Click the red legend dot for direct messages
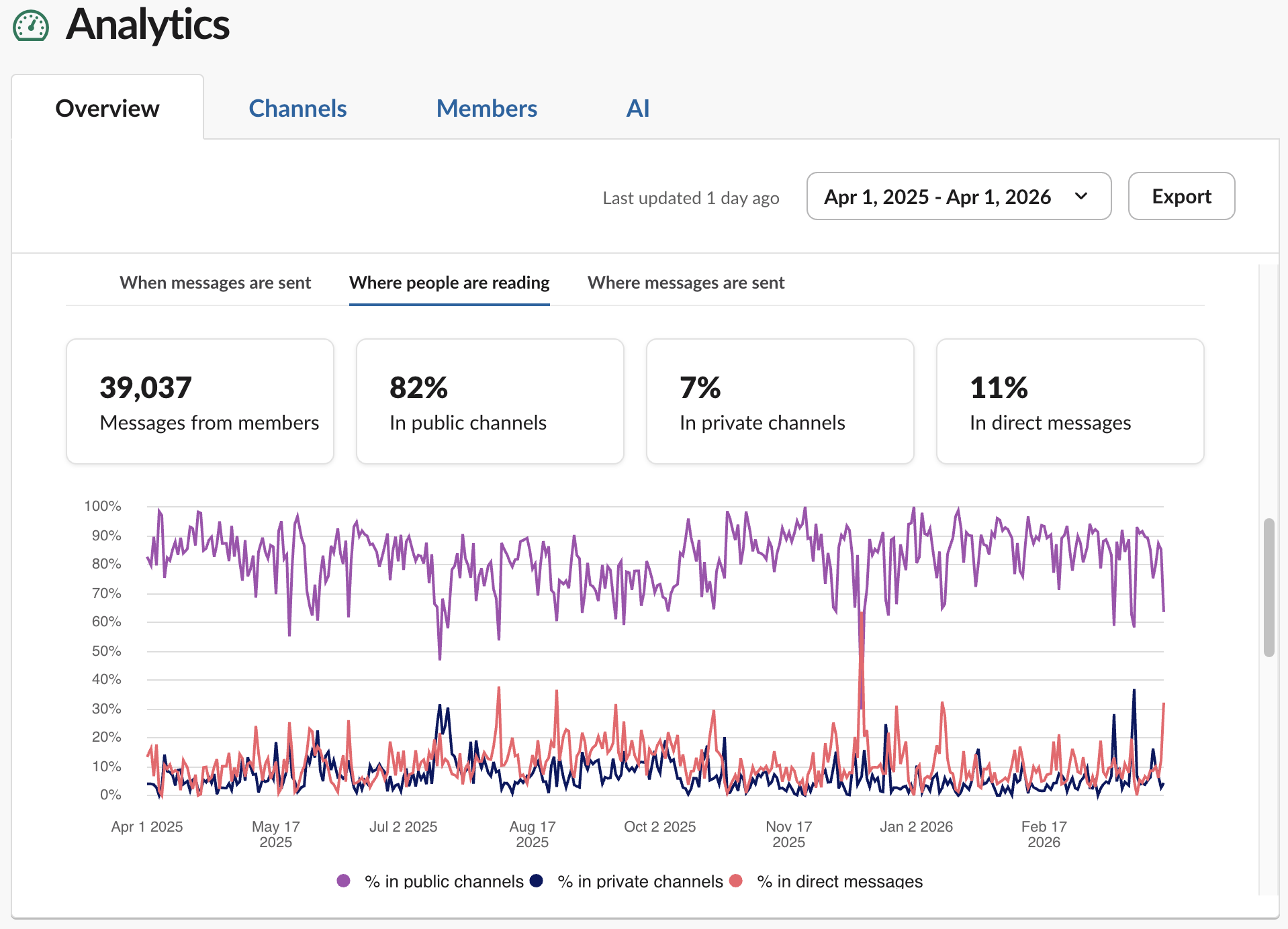 click(x=736, y=881)
